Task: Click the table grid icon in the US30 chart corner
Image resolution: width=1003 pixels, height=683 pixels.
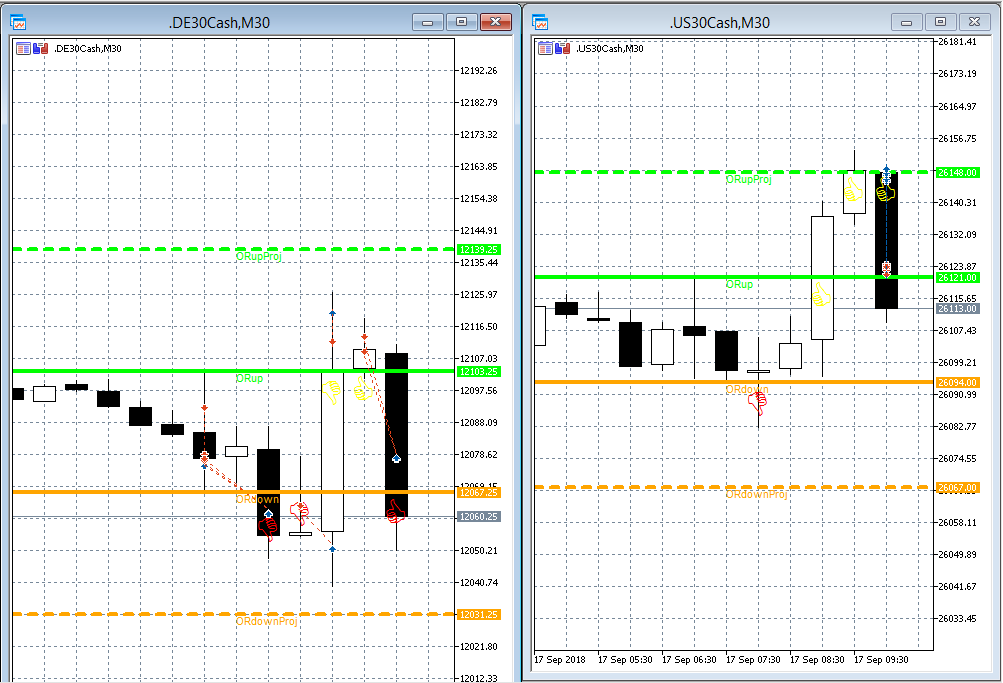Action: point(545,49)
